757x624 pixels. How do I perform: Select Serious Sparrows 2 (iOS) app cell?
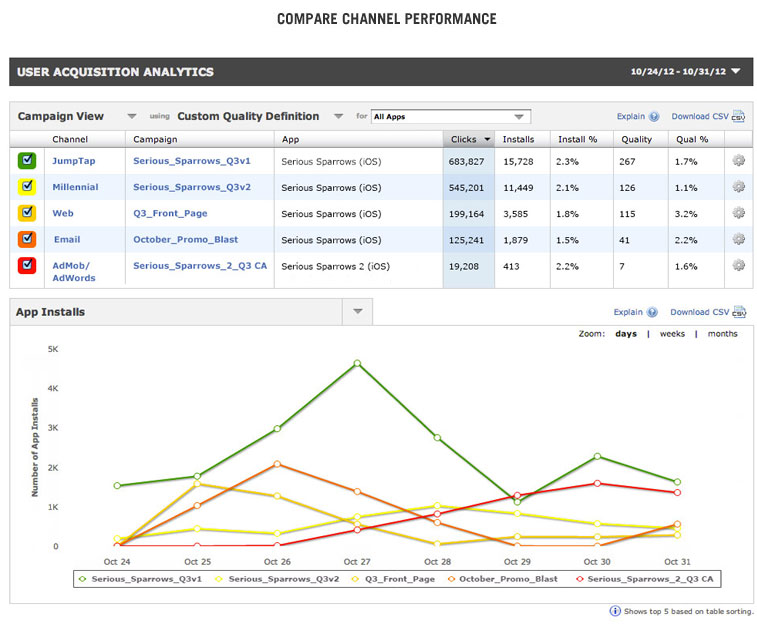358,270
